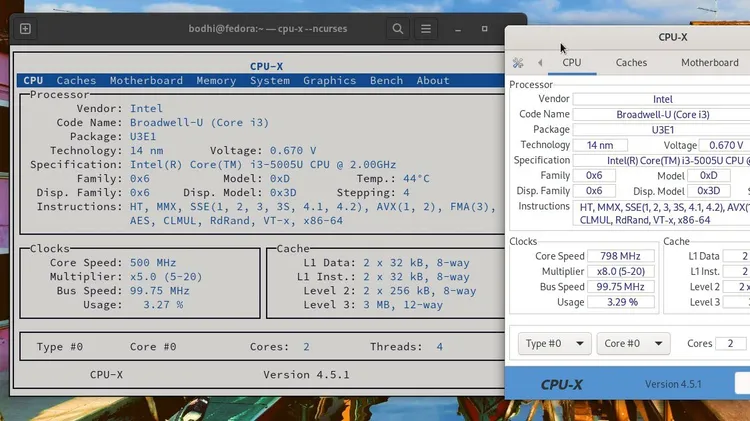Viewport: 750px width, 421px height.
Task: Select Graphics tab in the ncurses terminal
Action: 330,80
